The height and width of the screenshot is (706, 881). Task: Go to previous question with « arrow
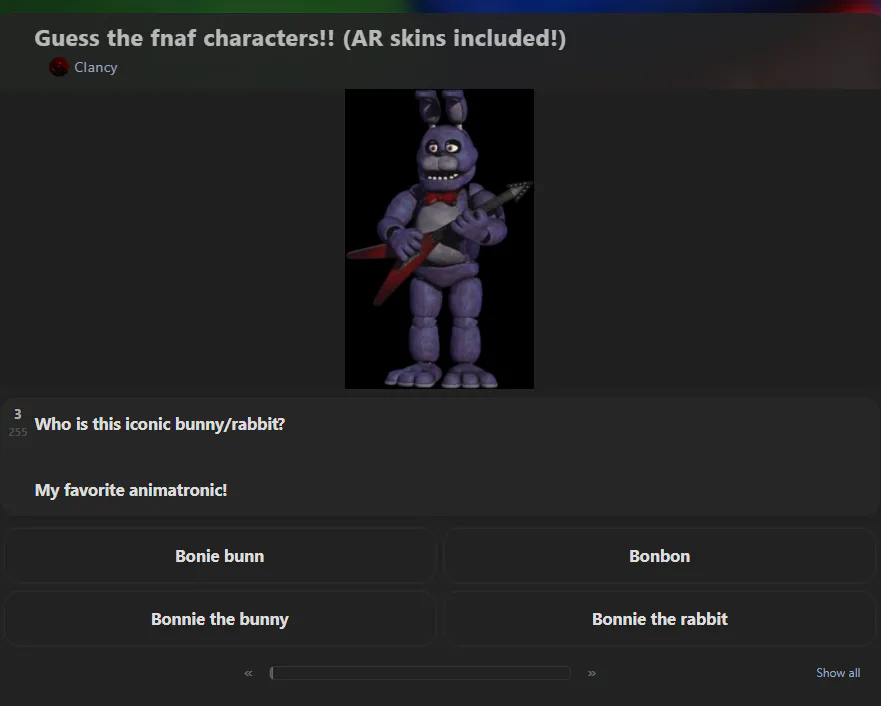(x=248, y=673)
